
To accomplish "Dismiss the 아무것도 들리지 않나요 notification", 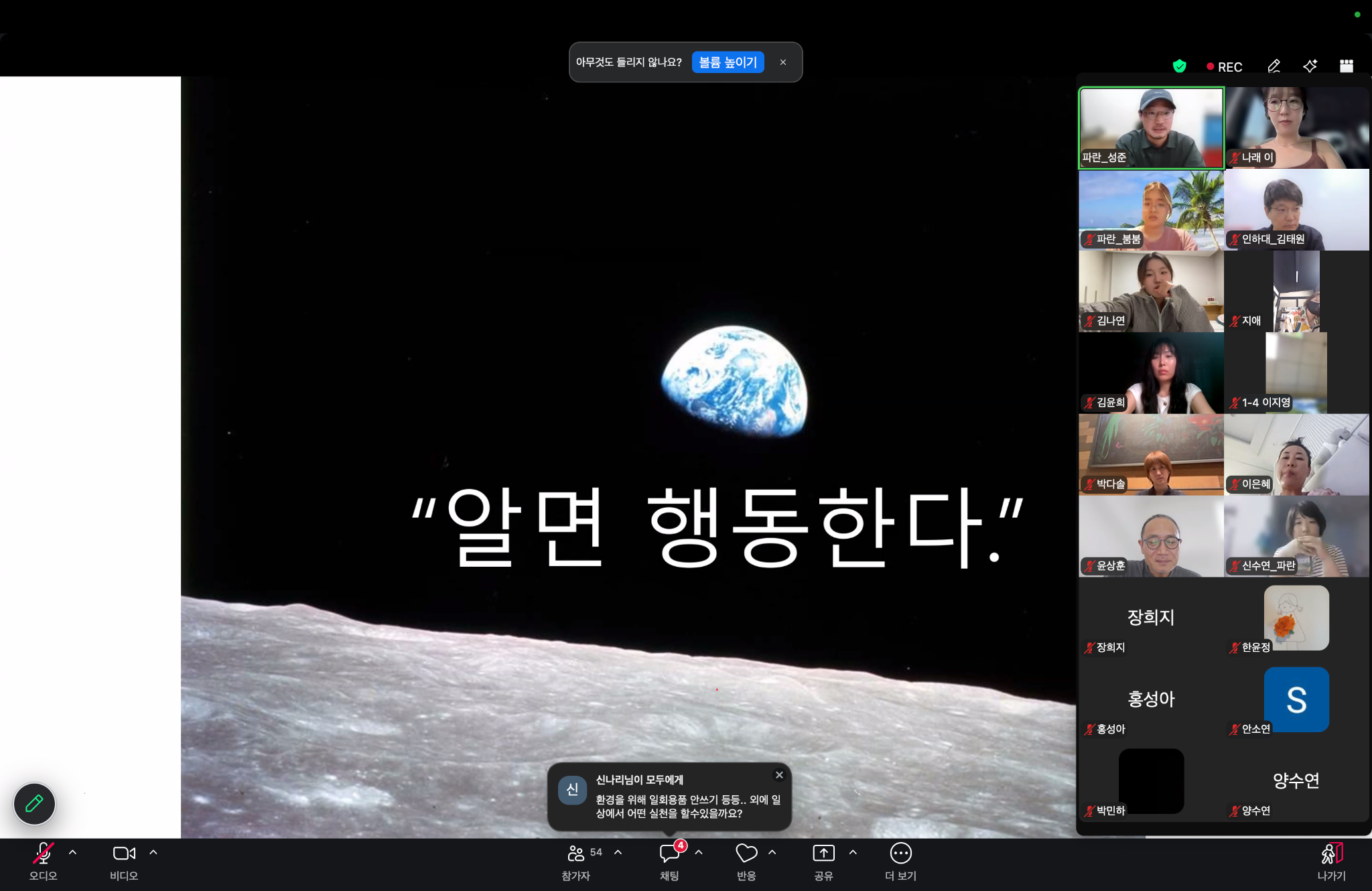I will point(783,62).
